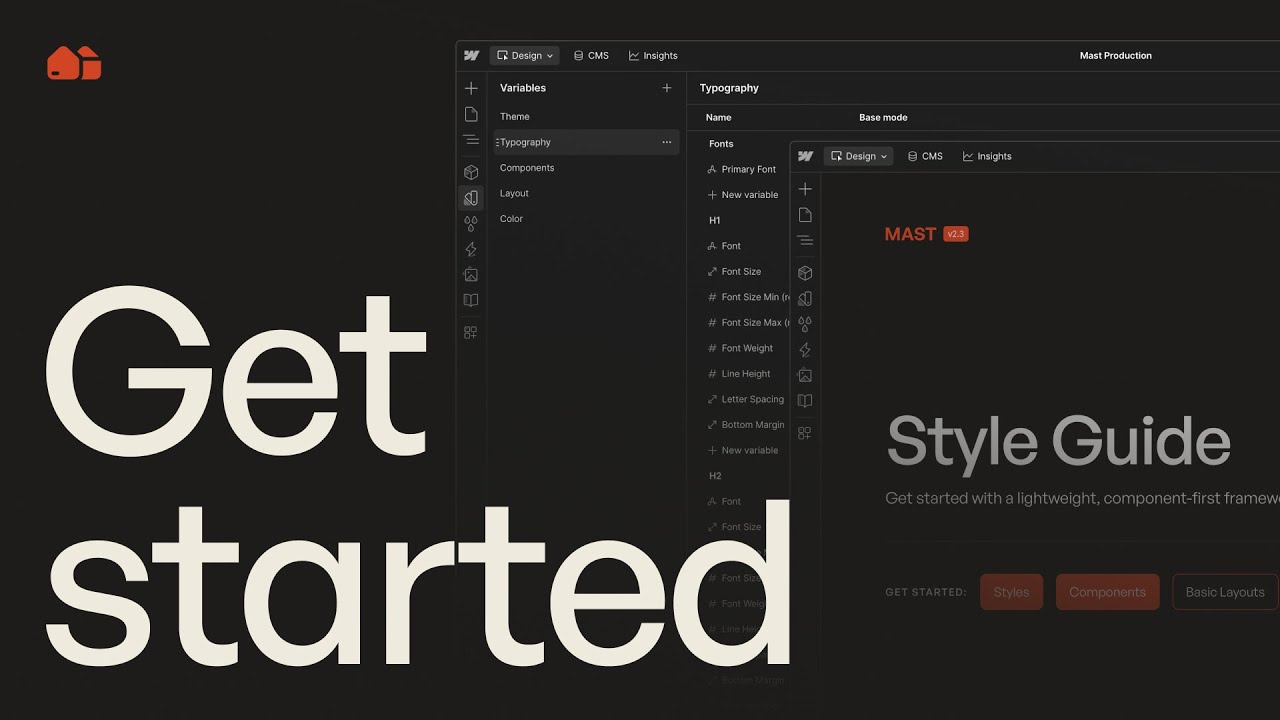
Task: Open the book icon in back window sidebar
Action: click(x=471, y=300)
